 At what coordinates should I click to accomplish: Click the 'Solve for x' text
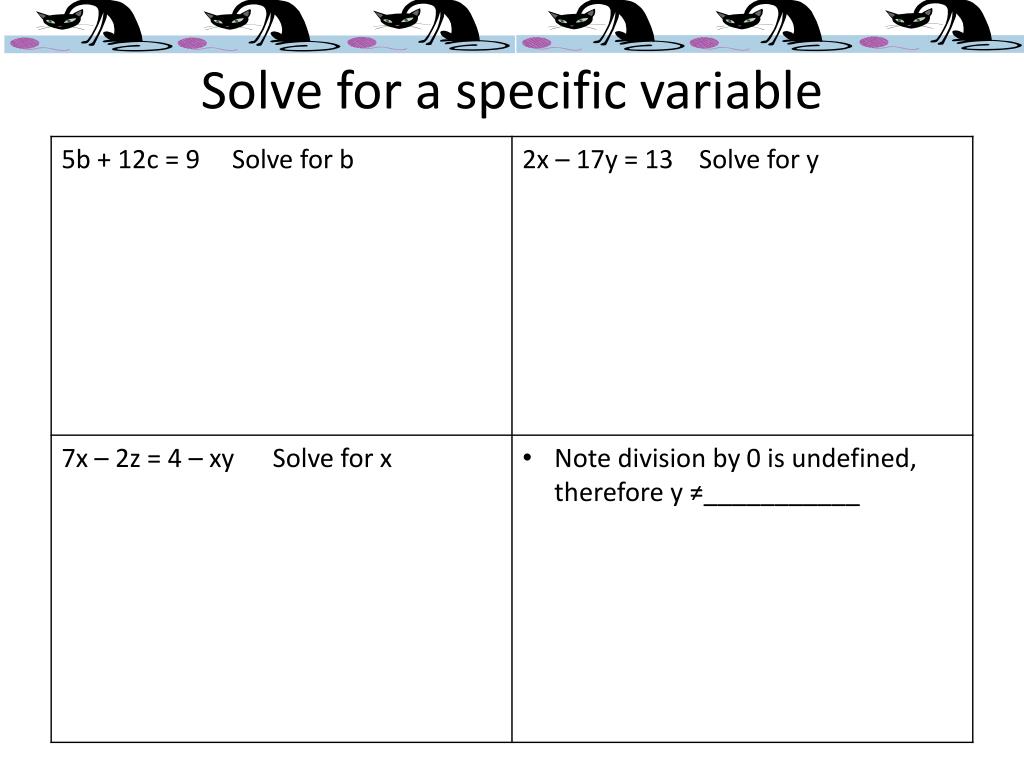click(332, 459)
